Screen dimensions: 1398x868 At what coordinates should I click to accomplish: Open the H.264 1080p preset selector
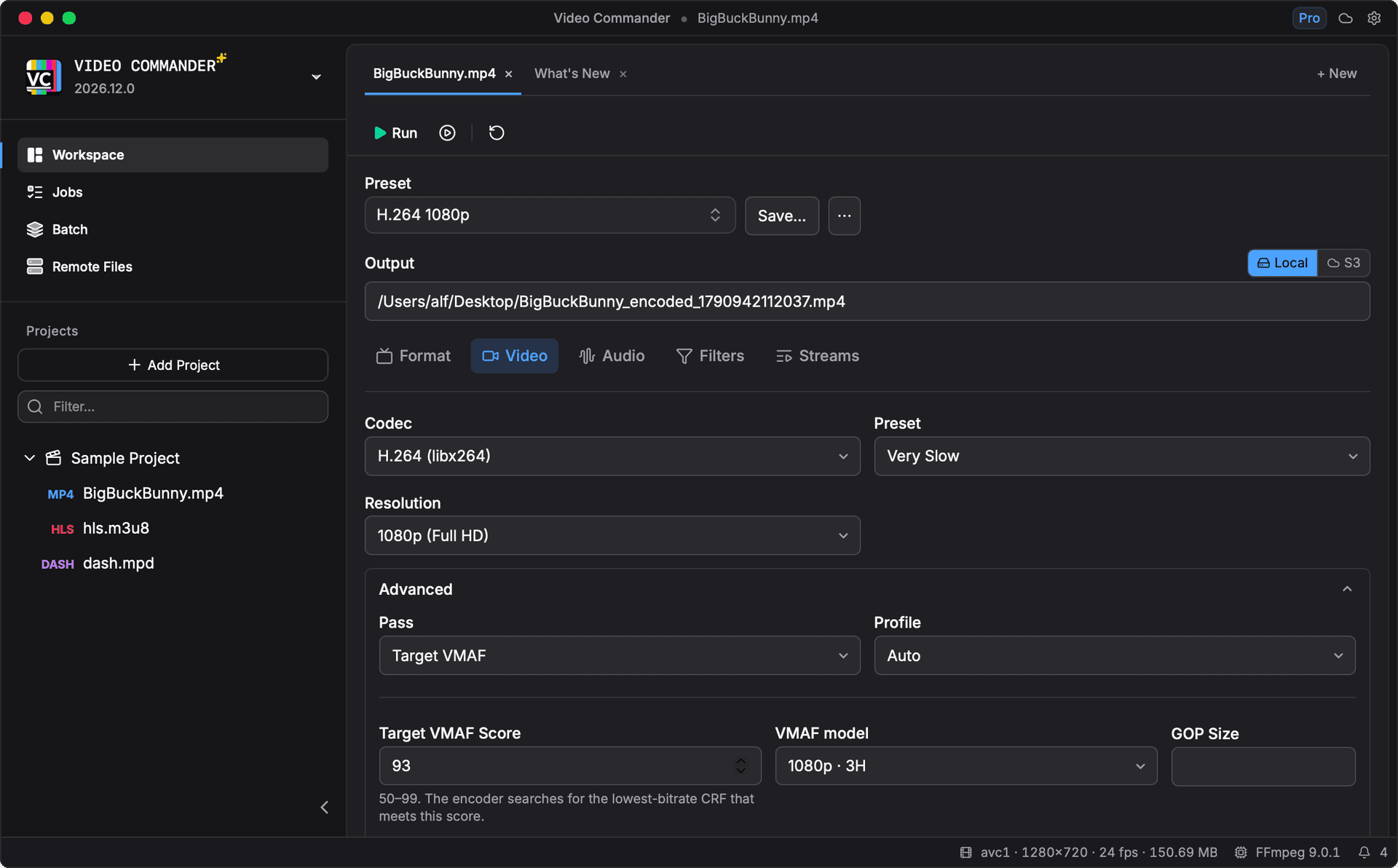pyautogui.click(x=550, y=215)
